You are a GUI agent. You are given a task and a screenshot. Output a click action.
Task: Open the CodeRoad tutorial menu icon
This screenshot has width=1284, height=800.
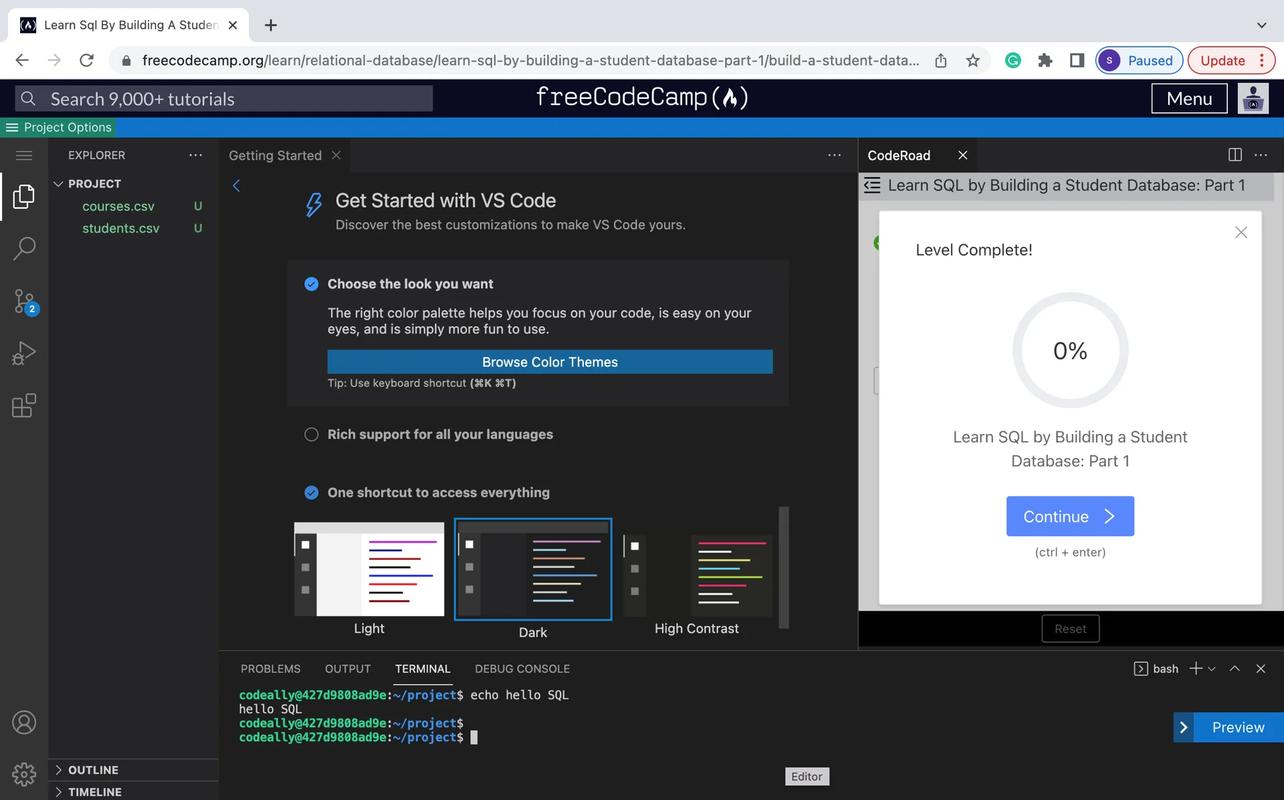pyautogui.click(x=872, y=185)
